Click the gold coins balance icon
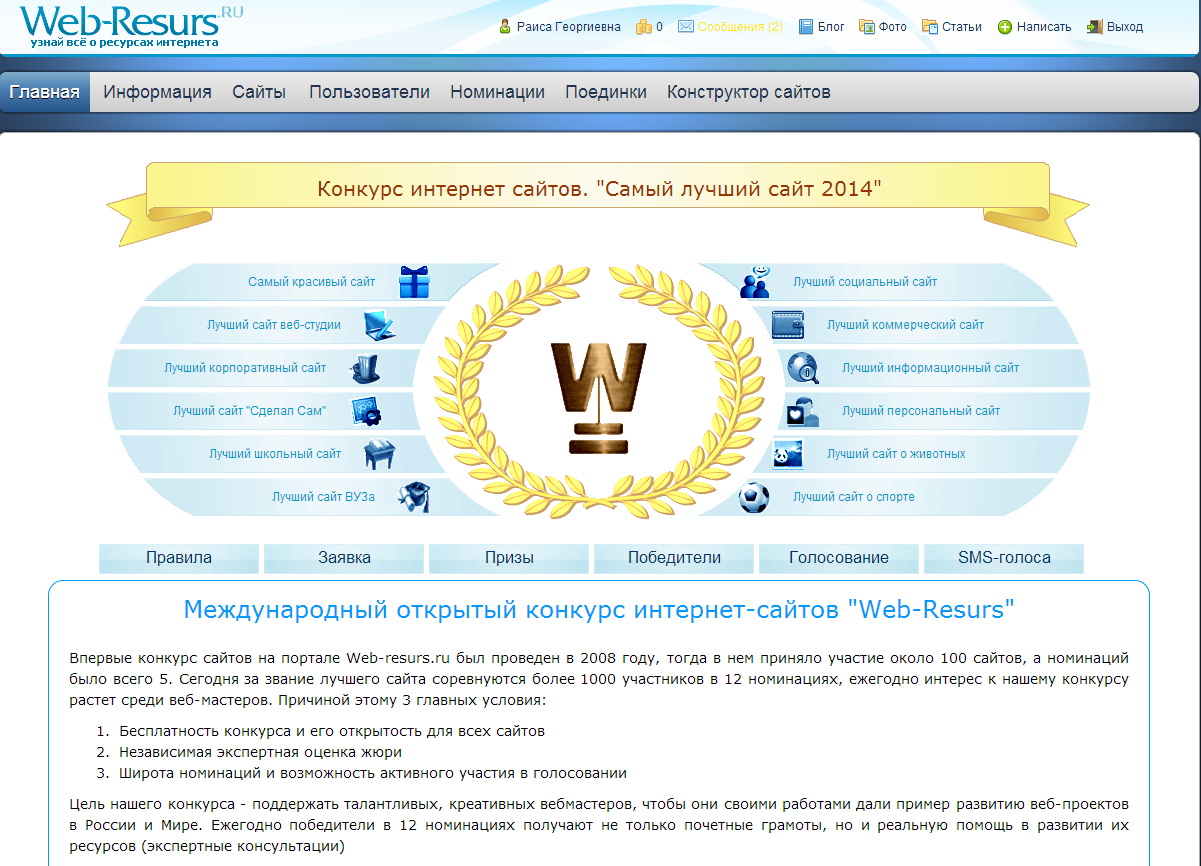Image resolution: width=1201 pixels, height=866 pixels. tap(643, 27)
